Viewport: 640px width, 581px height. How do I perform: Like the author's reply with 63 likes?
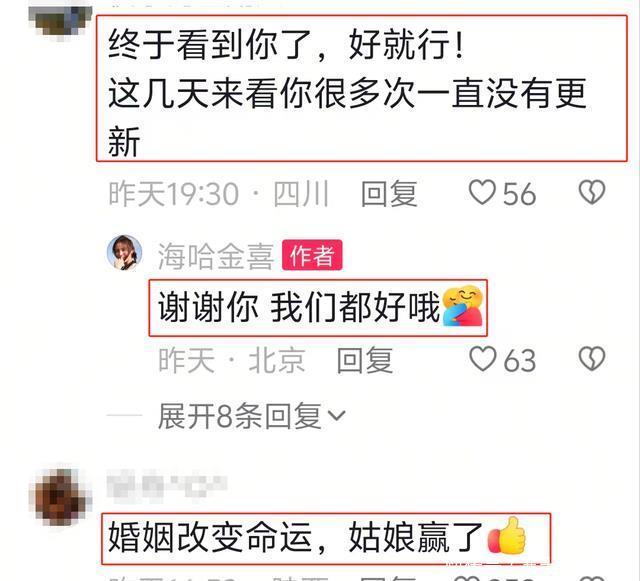point(482,359)
